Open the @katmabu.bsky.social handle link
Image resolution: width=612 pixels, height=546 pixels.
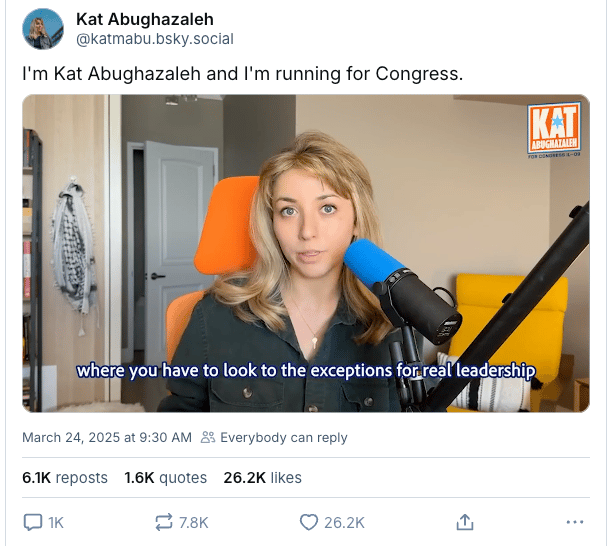point(155,39)
